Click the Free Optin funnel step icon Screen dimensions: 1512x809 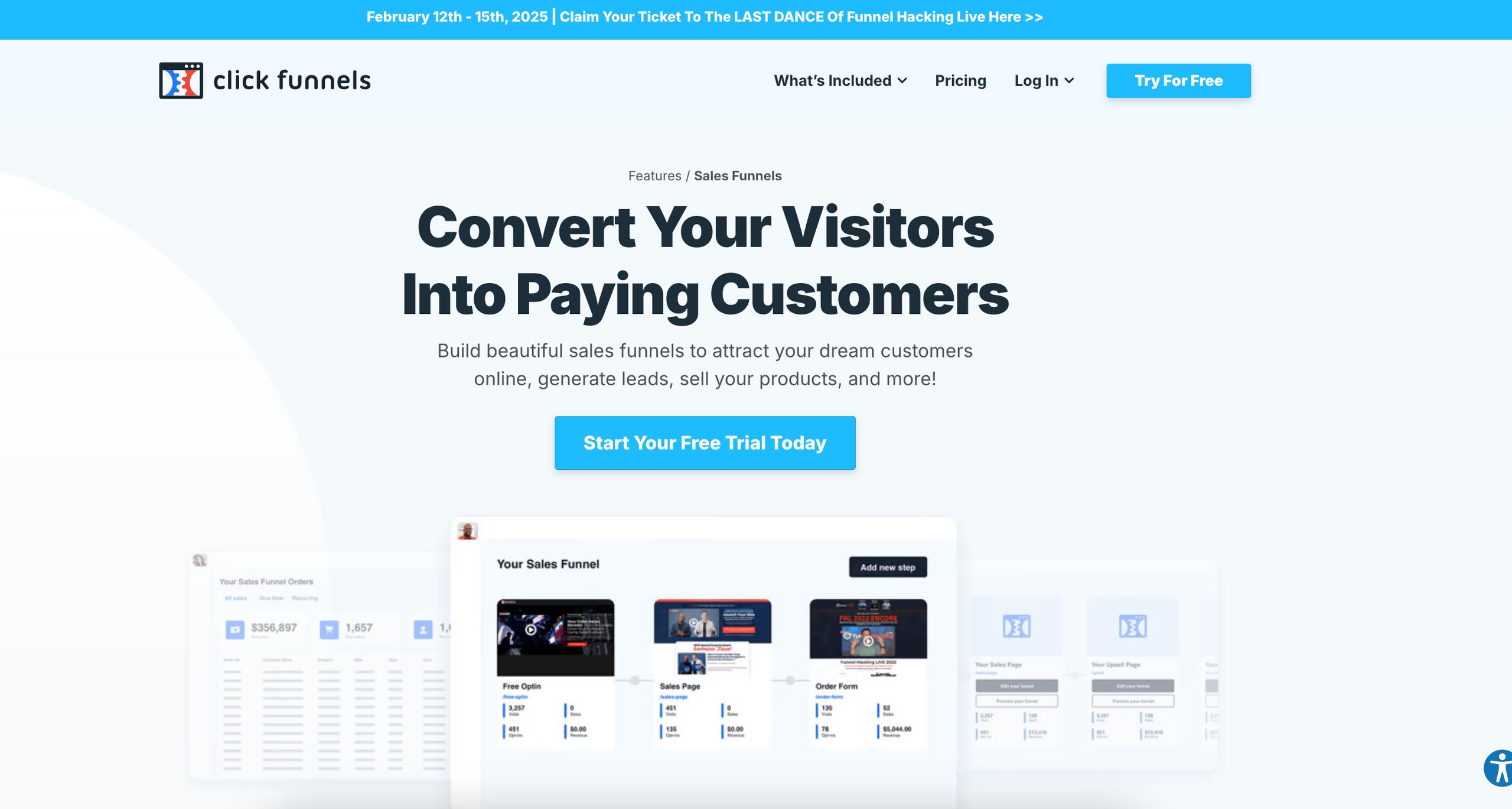tap(557, 635)
